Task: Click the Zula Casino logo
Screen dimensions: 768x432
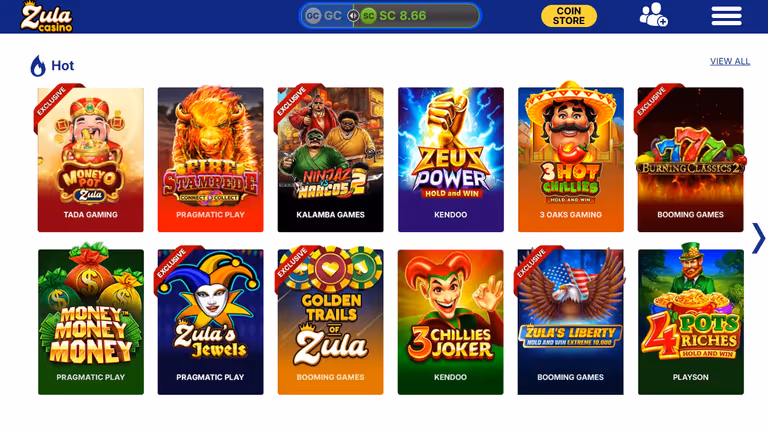Action: point(47,17)
